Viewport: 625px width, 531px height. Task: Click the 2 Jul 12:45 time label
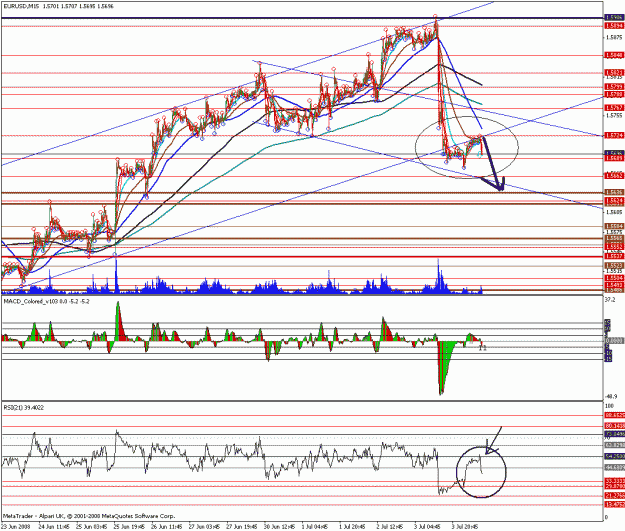(391, 527)
